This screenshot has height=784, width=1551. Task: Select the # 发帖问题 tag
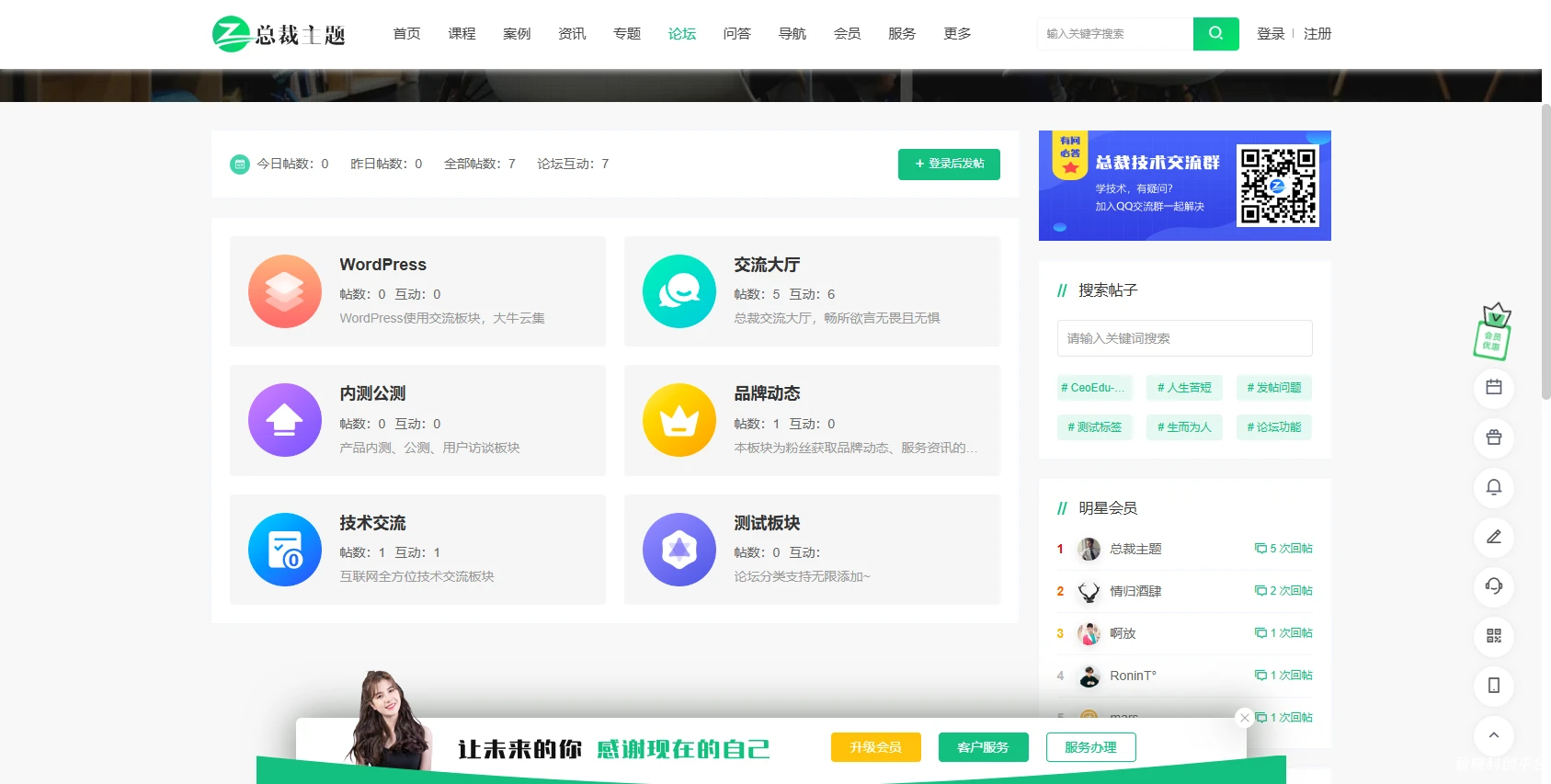(1274, 388)
